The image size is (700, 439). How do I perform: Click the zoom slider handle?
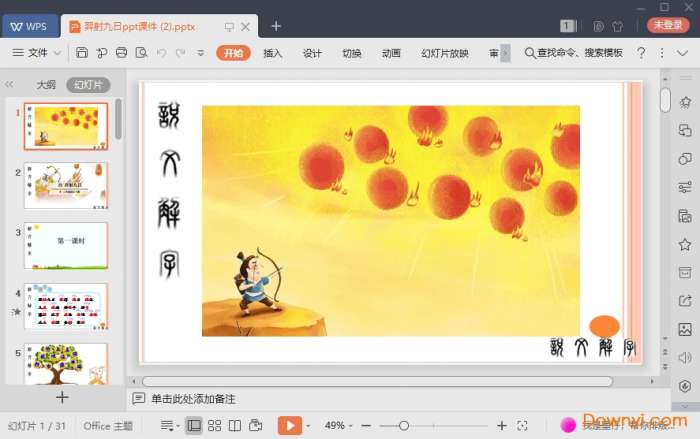pyautogui.click(x=404, y=426)
